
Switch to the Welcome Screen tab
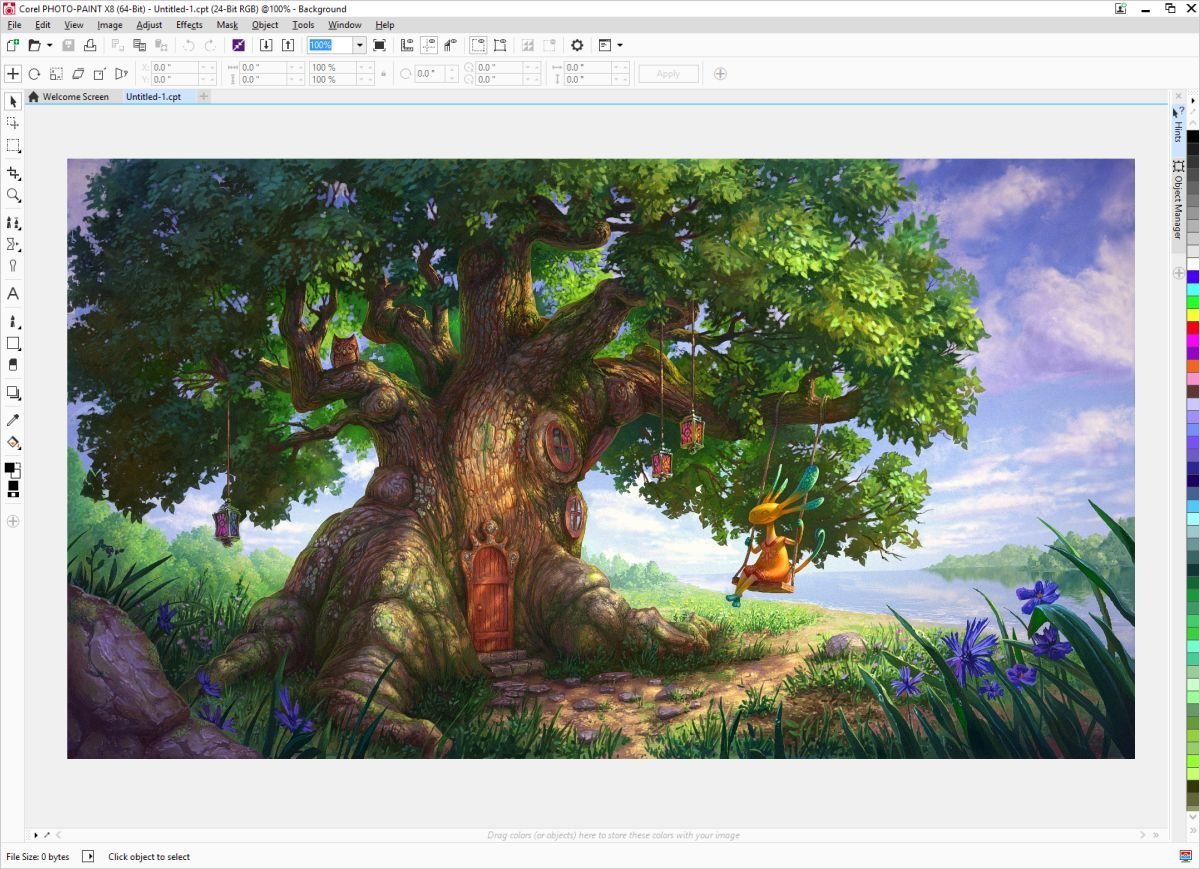(x=69, y=97)
